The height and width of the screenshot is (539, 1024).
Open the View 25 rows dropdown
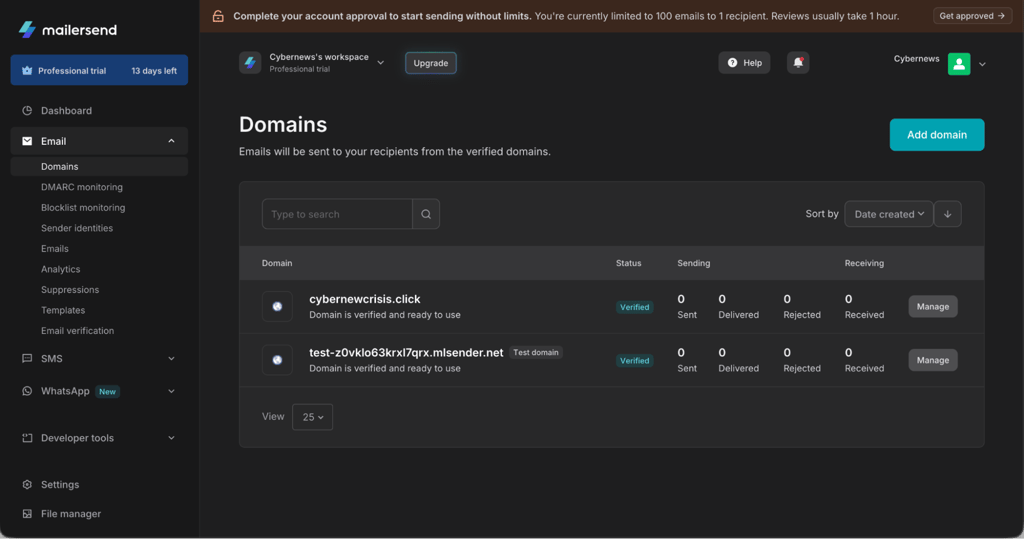tap(312, 417)
